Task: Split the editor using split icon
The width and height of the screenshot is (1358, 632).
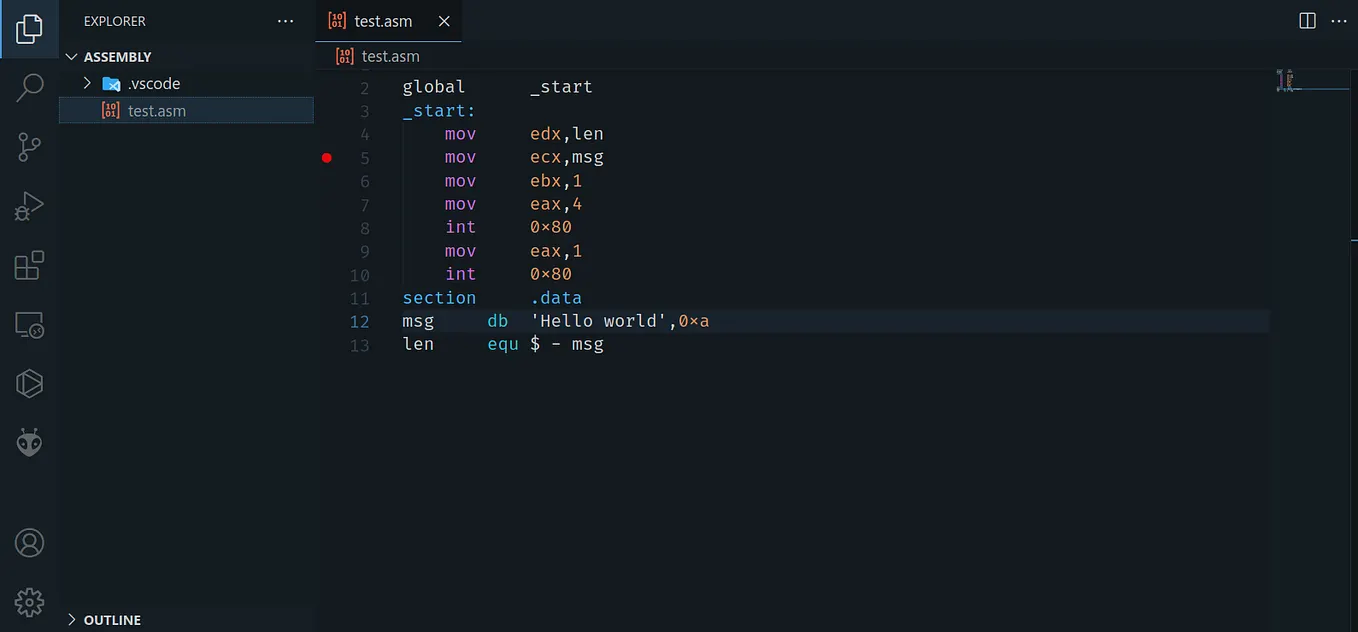Action: (1306, 20)
